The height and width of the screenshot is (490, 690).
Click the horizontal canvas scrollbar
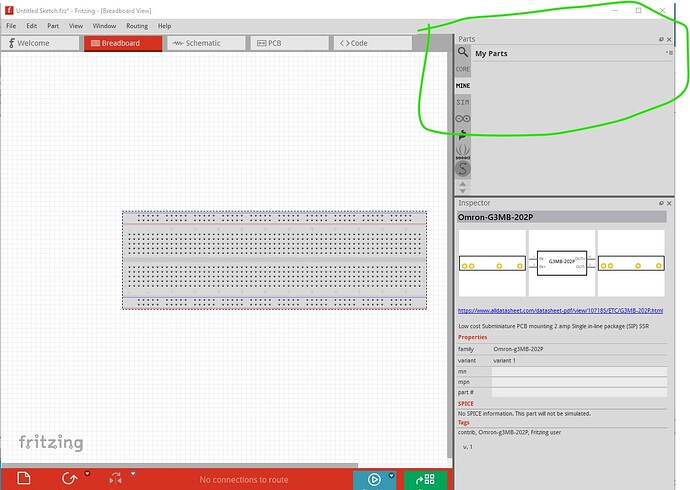coord(180,465)
